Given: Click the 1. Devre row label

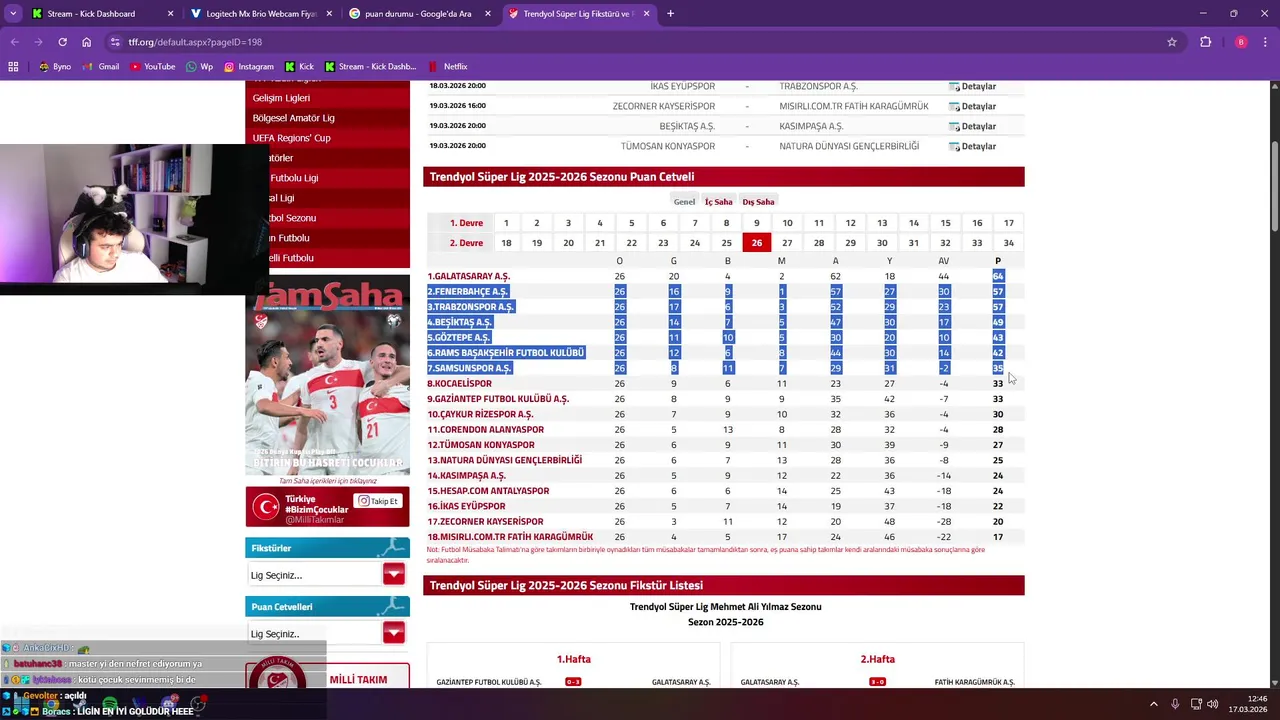Looking at the screenshot, I should coord(466,223).
